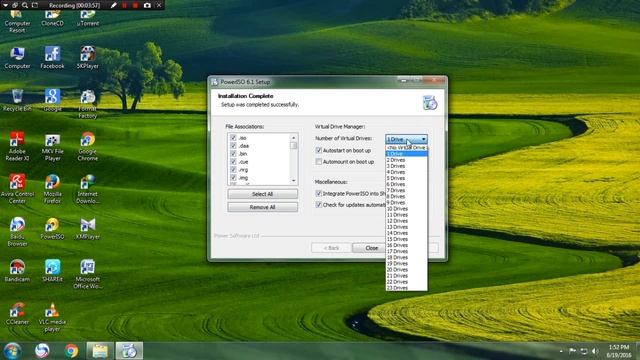640x360 pixels.
Task: Choose 20 Drives from the list
Action: [407, 270]
